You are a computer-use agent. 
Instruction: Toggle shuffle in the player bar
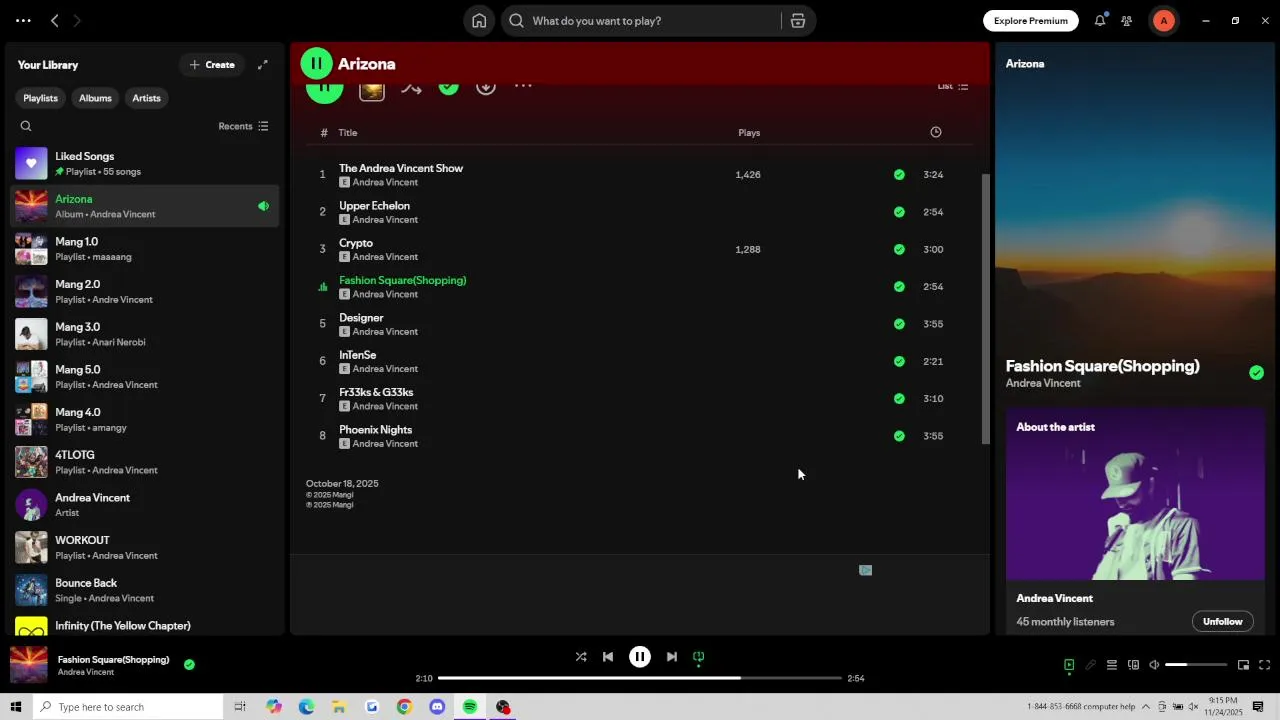[581, 657]
